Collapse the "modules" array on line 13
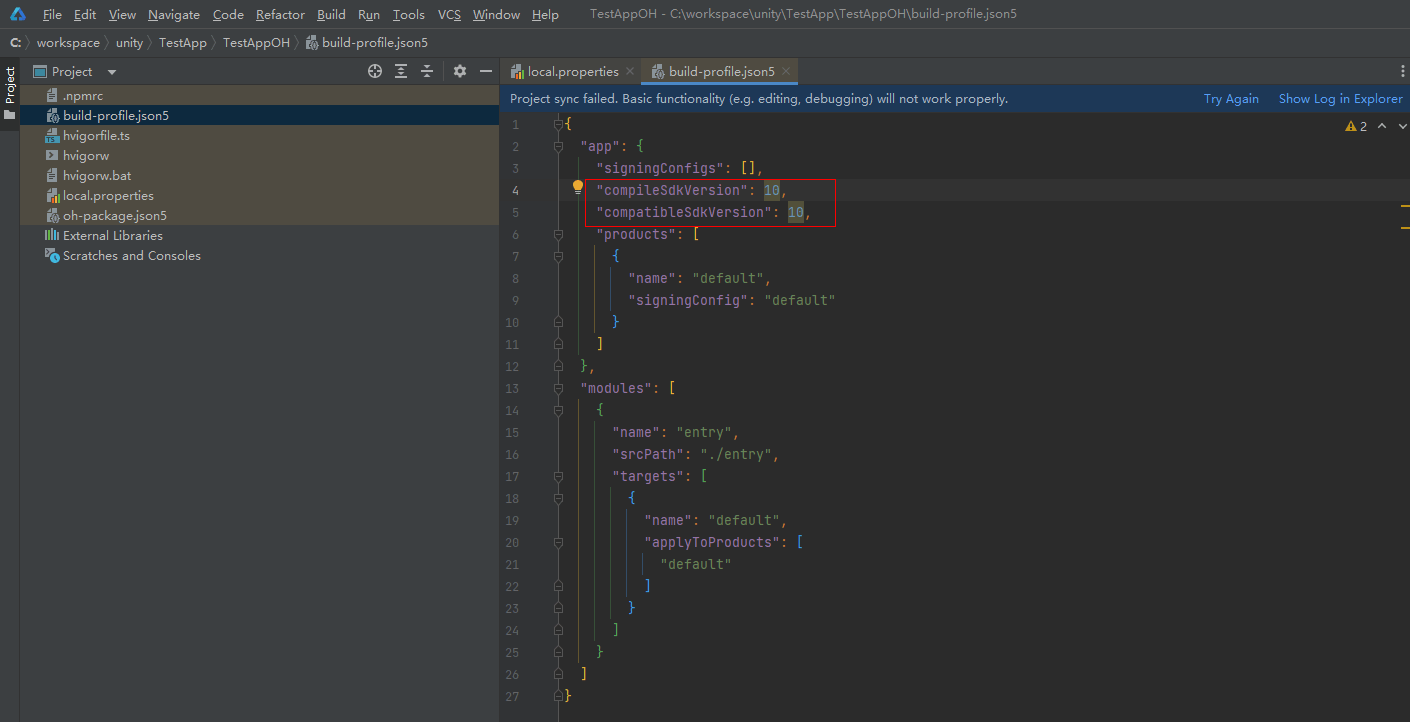The image size is (1410, 722). 558,388
